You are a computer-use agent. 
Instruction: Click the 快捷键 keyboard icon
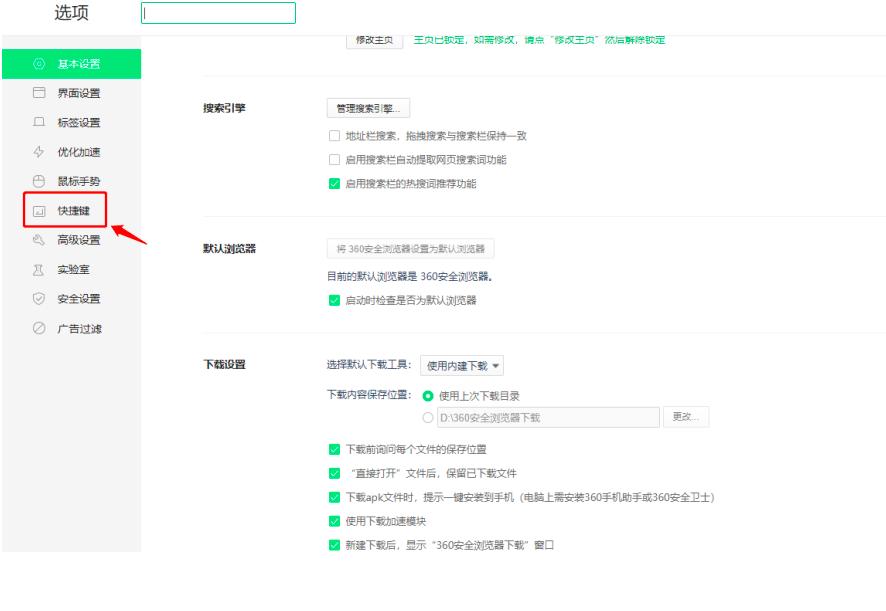click(x=39, y=211)
